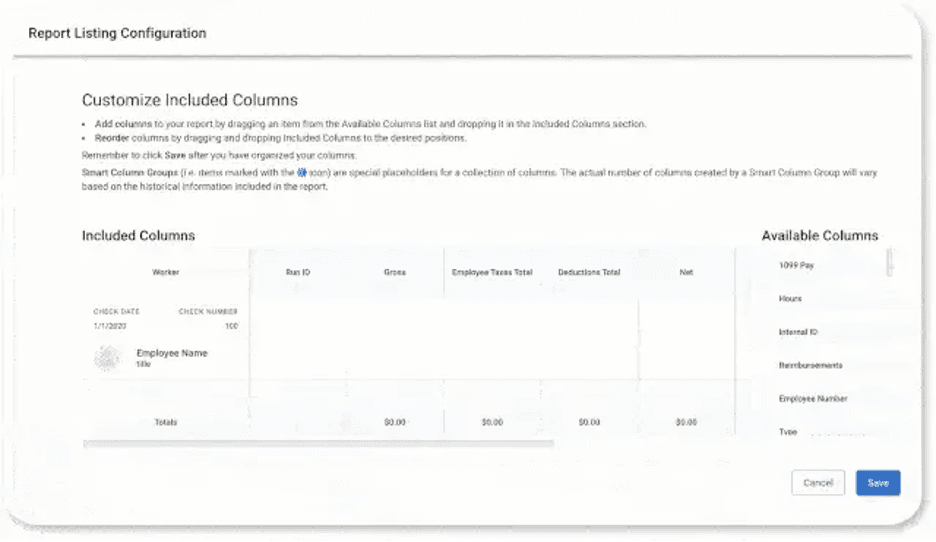Select the Type item in Available Columns
This screenshot has width=936, height=542.
[788, 431]
